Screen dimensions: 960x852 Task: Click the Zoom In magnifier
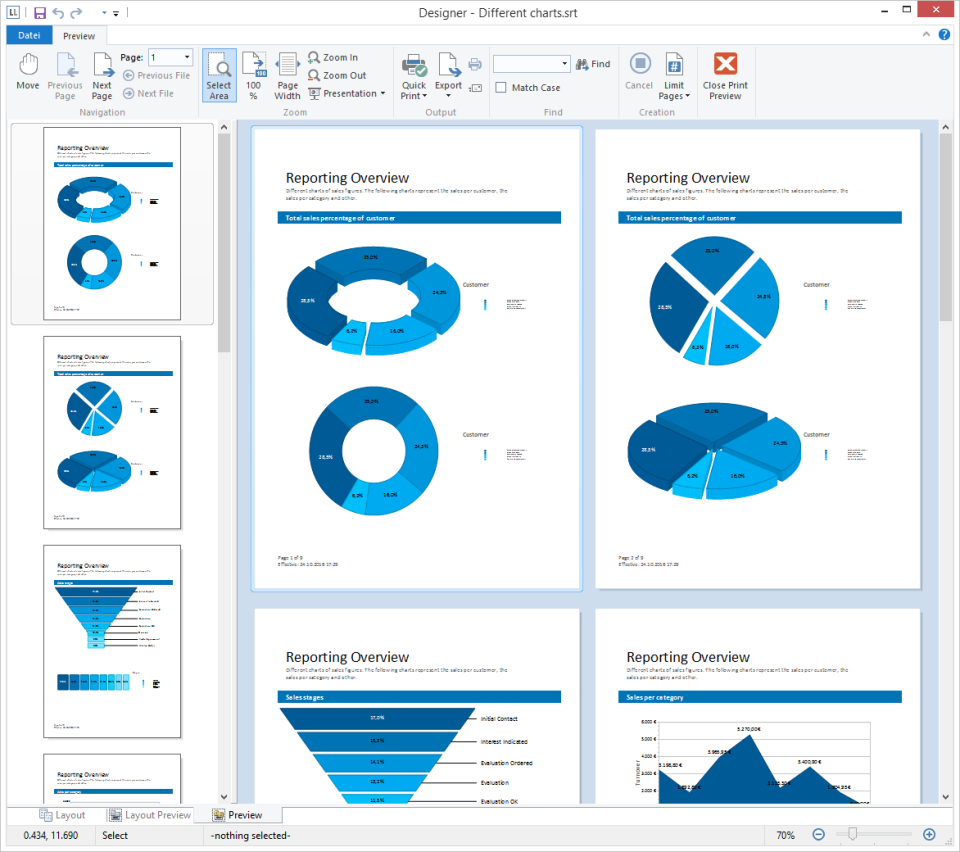333,58
